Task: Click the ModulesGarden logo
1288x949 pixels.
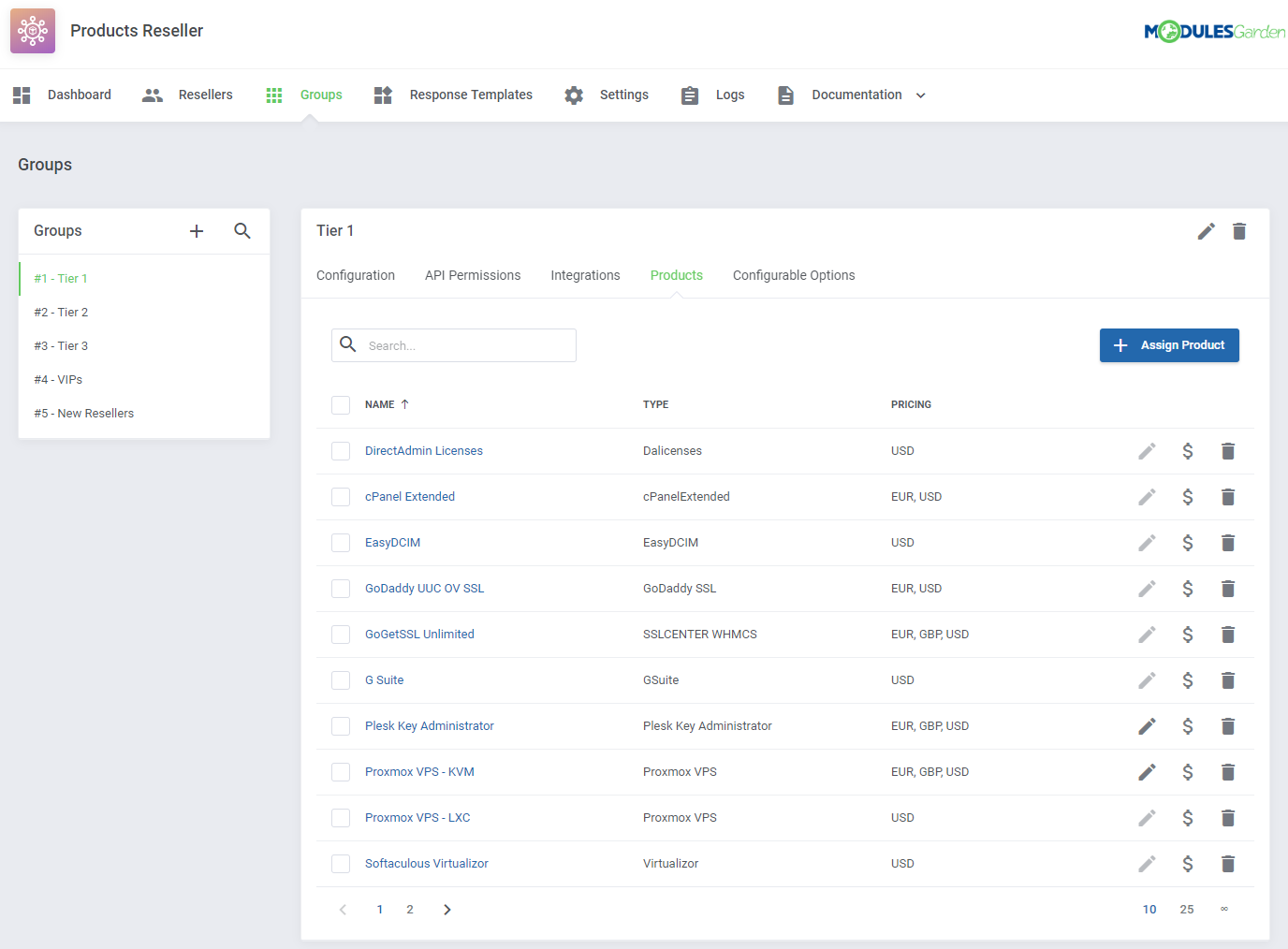Action: tap(1214, 30)
